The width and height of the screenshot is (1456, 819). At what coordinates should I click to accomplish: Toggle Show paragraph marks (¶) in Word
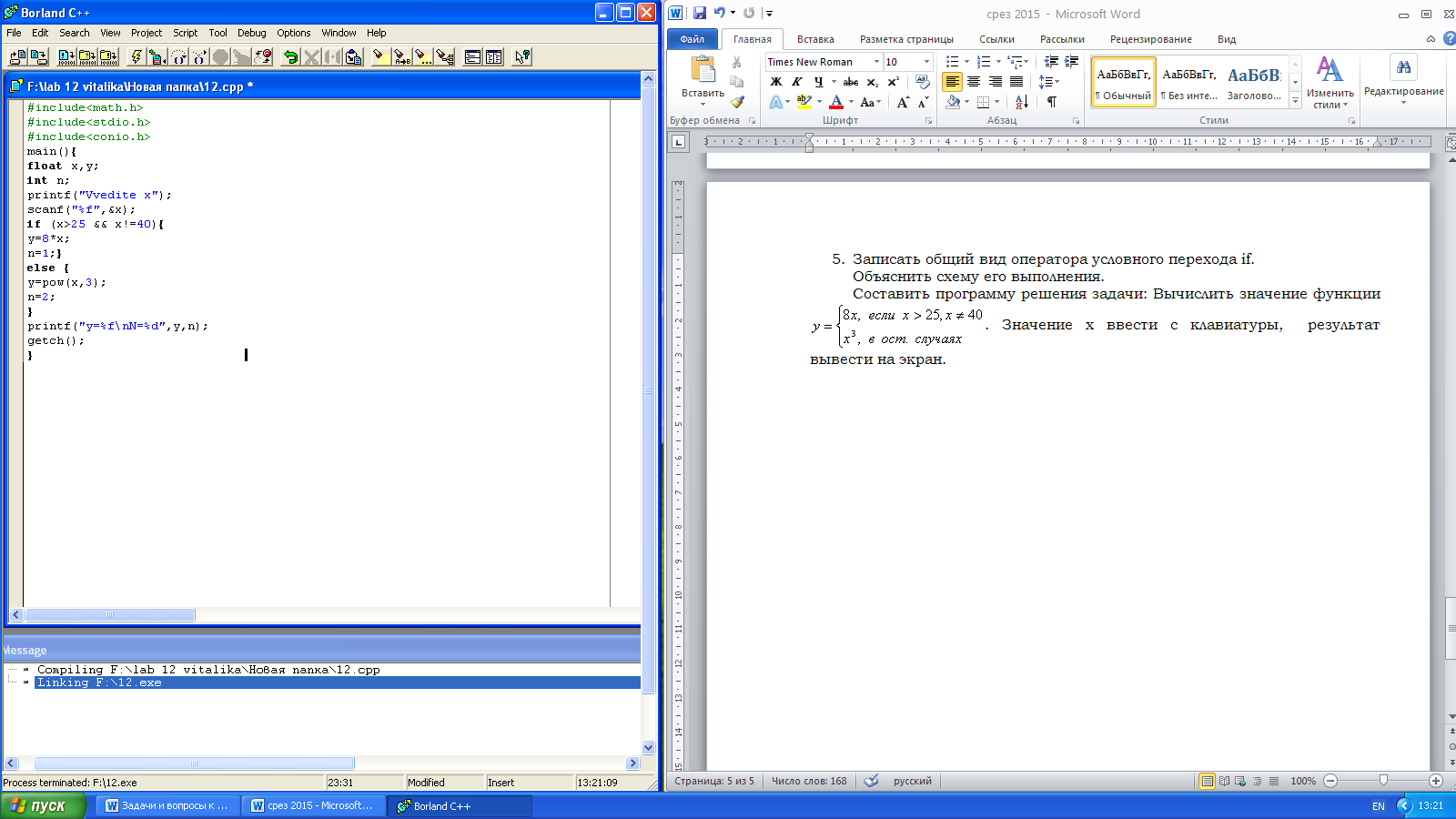1052,102
